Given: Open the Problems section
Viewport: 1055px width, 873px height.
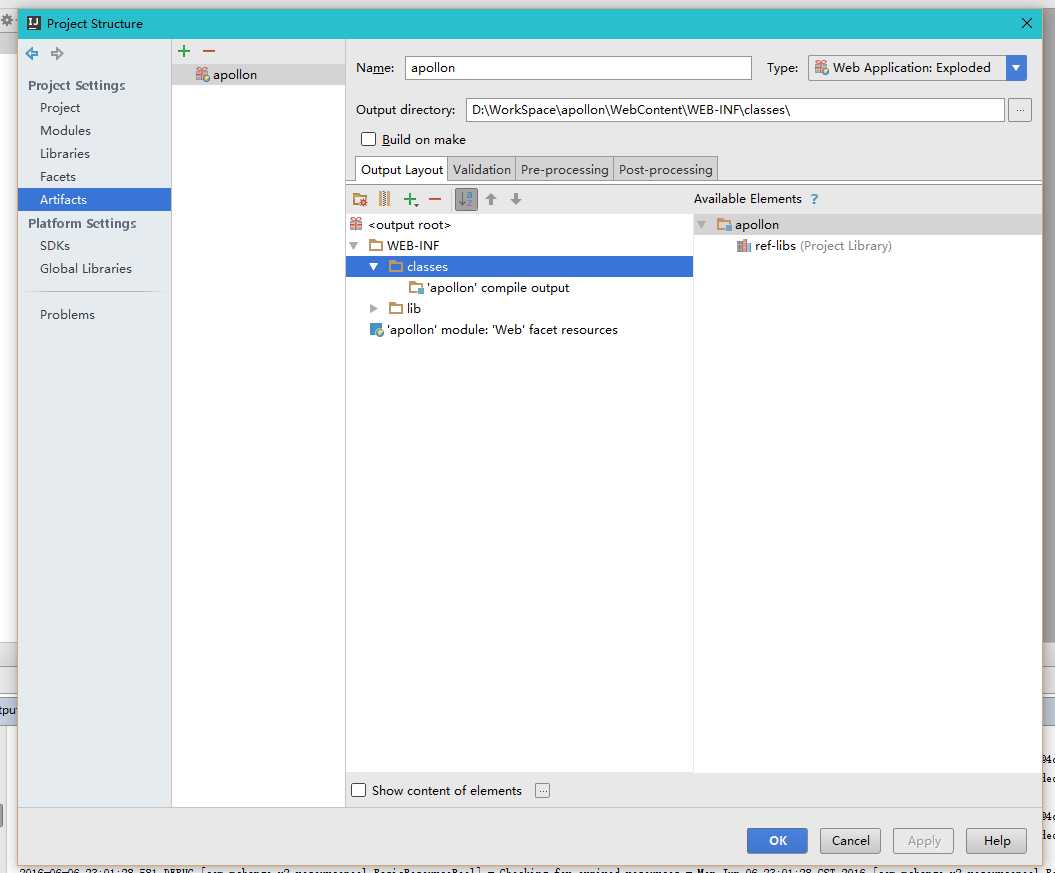Looking at the screenshot, I should click(67, 315).
